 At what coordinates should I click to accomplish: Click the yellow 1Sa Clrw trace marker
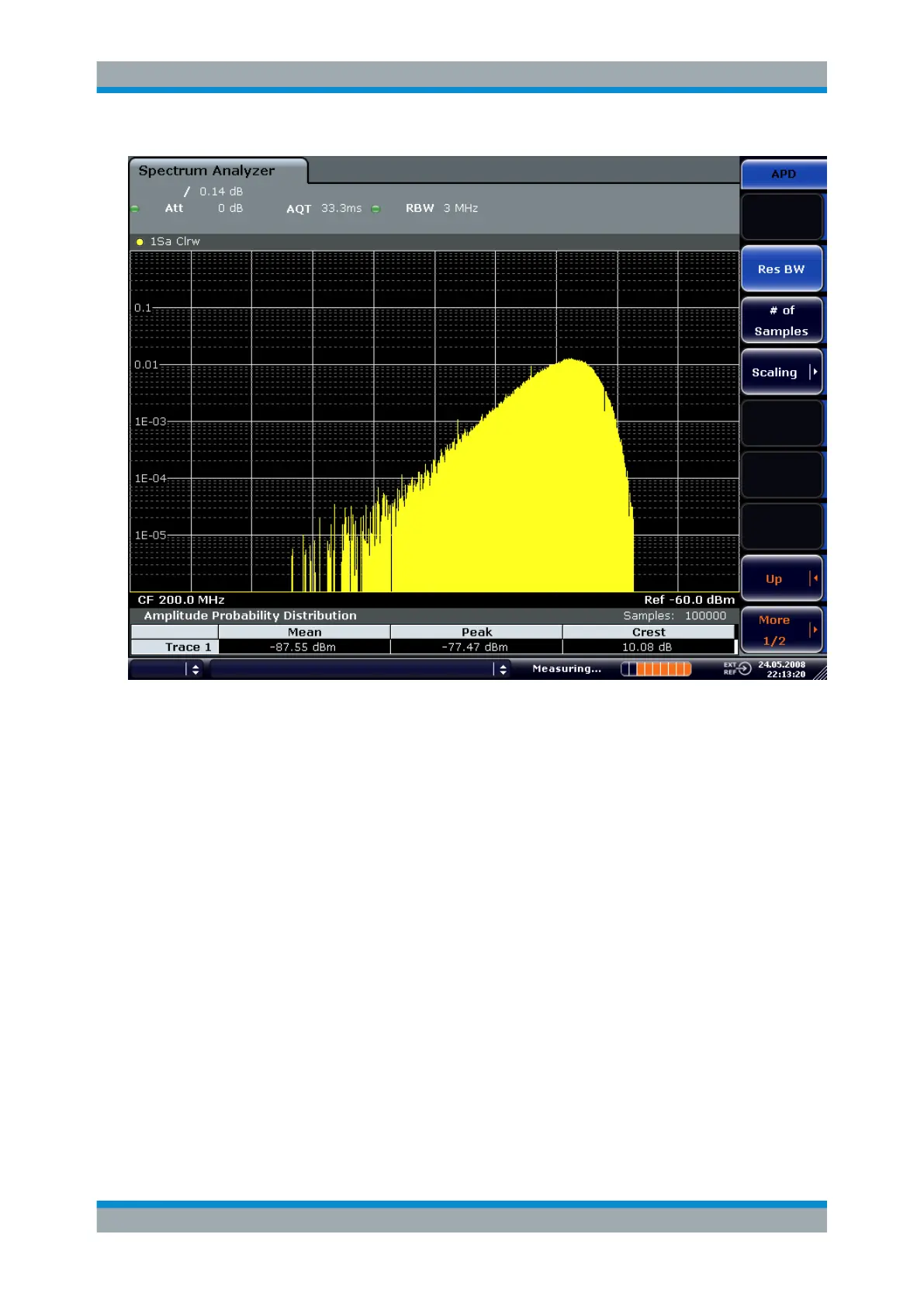coord(140,242)
